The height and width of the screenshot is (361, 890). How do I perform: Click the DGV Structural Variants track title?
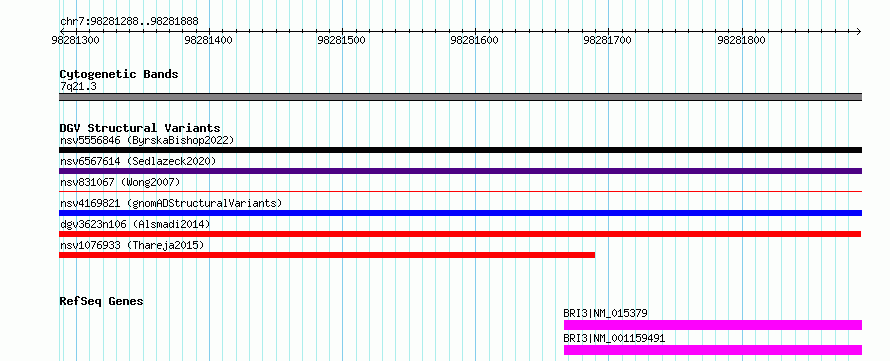point(140,128)
